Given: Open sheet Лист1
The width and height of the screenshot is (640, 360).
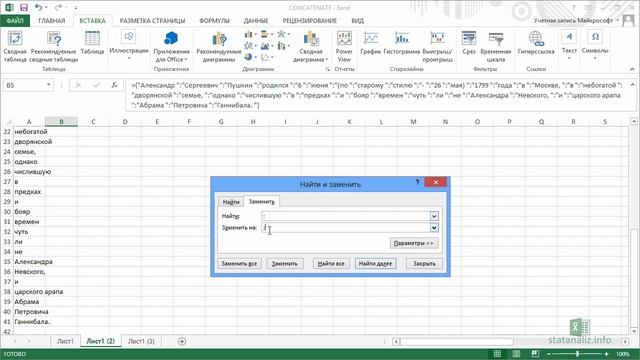Looking at the screenshot, I should point(65,341).
